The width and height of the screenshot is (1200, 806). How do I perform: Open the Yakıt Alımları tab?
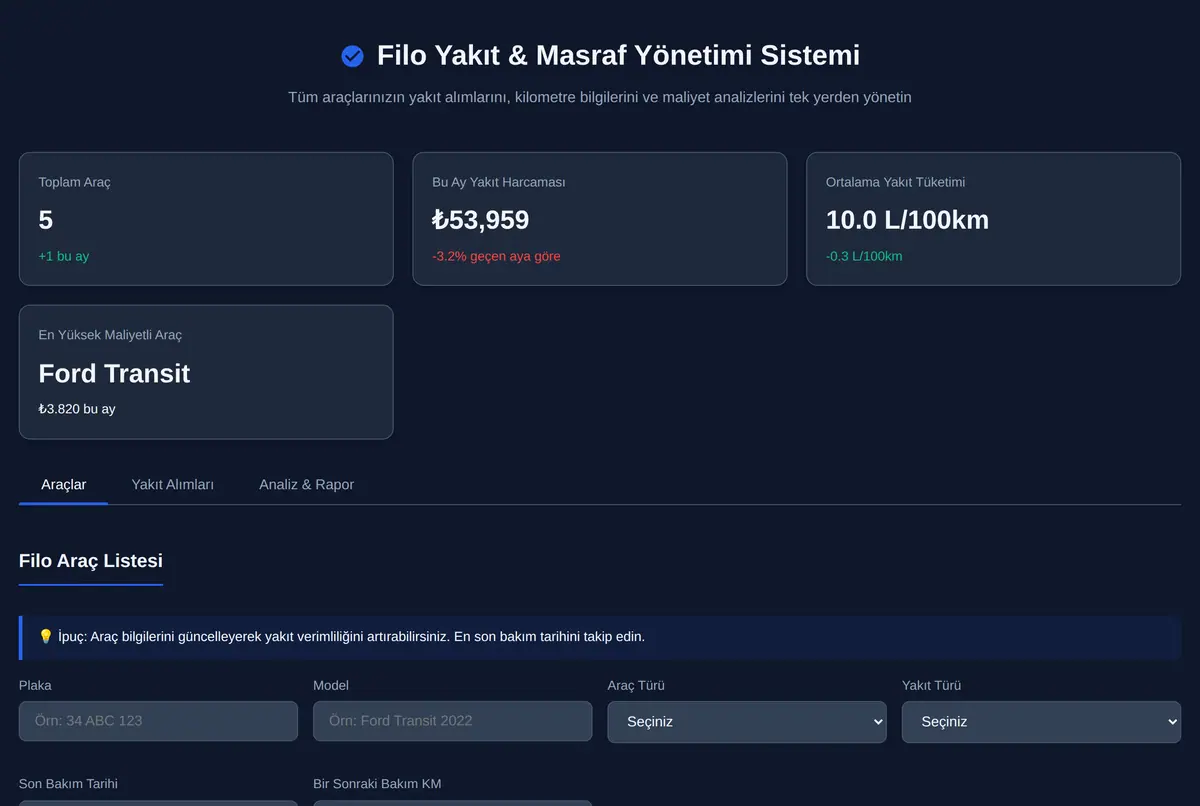coord(173,484)
